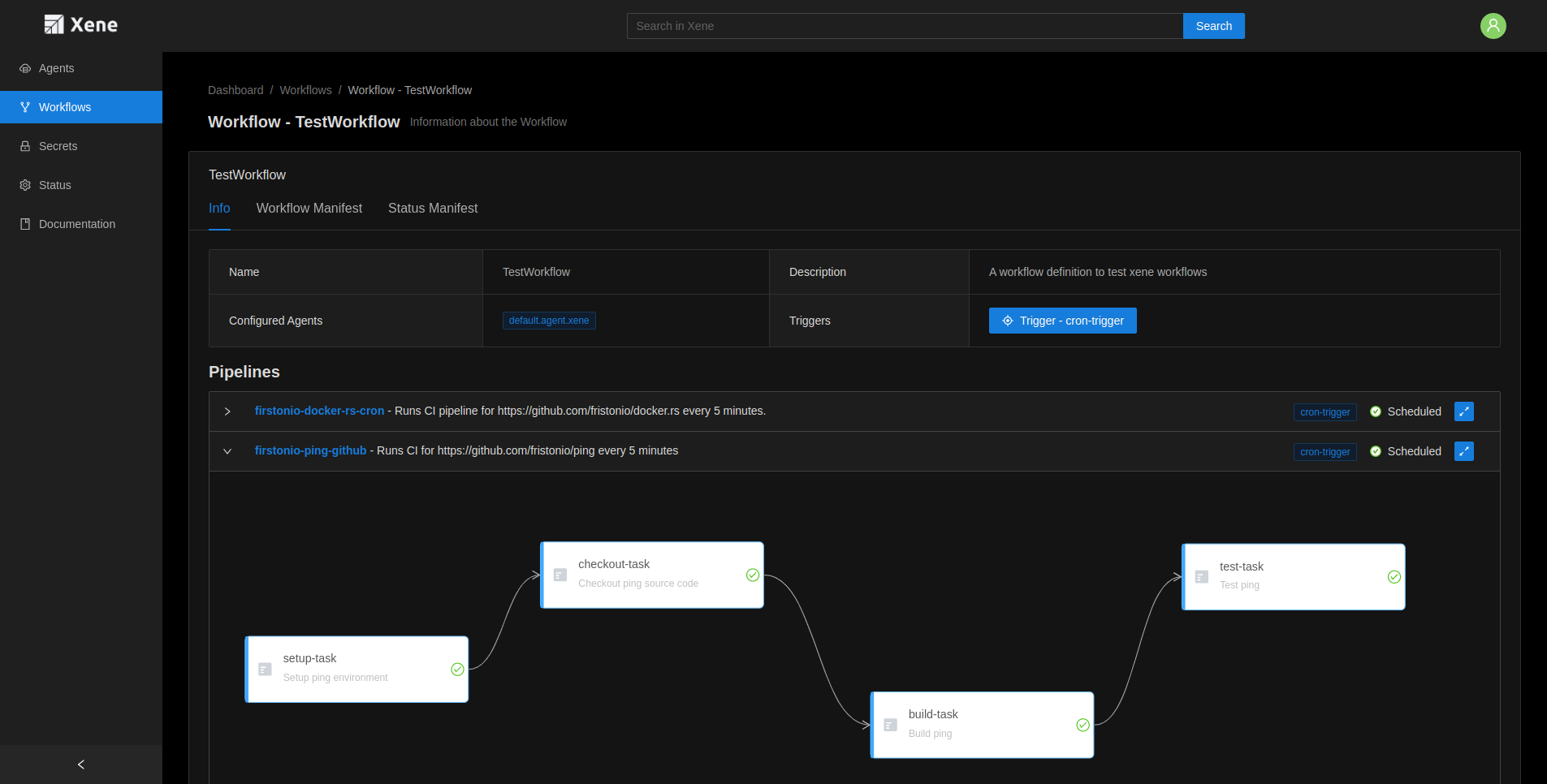Select the test-task node
Screen dimensions: 1547x784
click(1294, 577)
